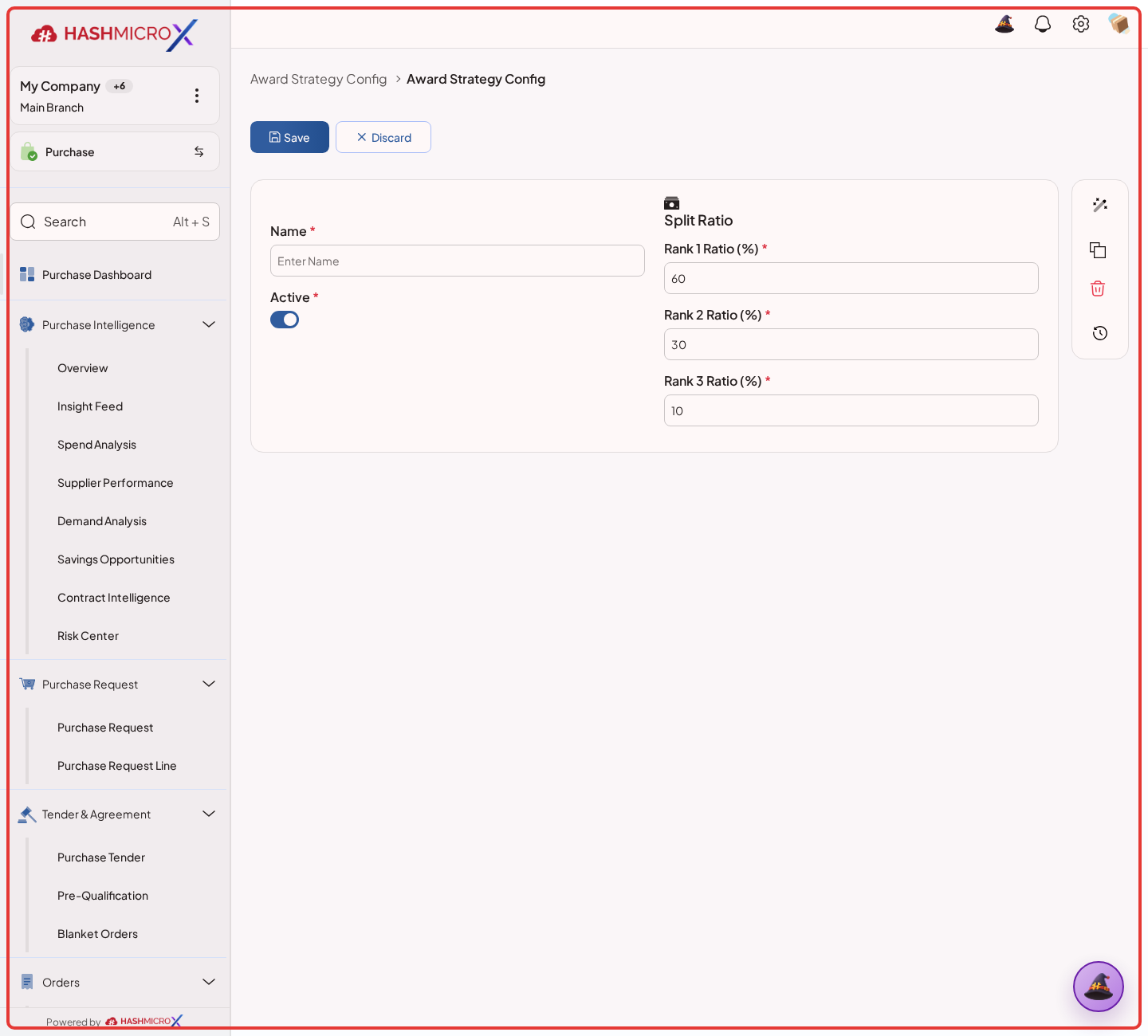Image resolution: width=1148 pixels, height=1036 pixels.
Task: Open the +6 companies badge
Action: click(119, 86)
